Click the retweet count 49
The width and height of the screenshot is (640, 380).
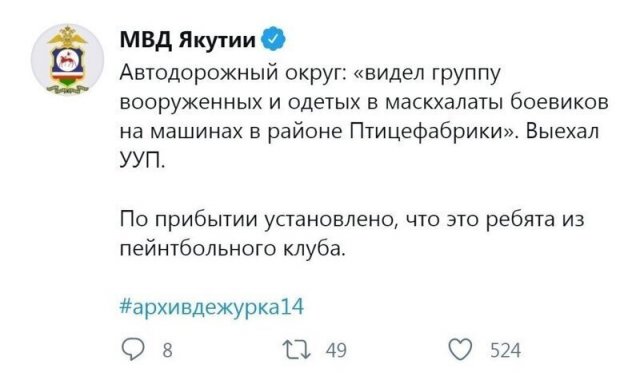(337, 350)
